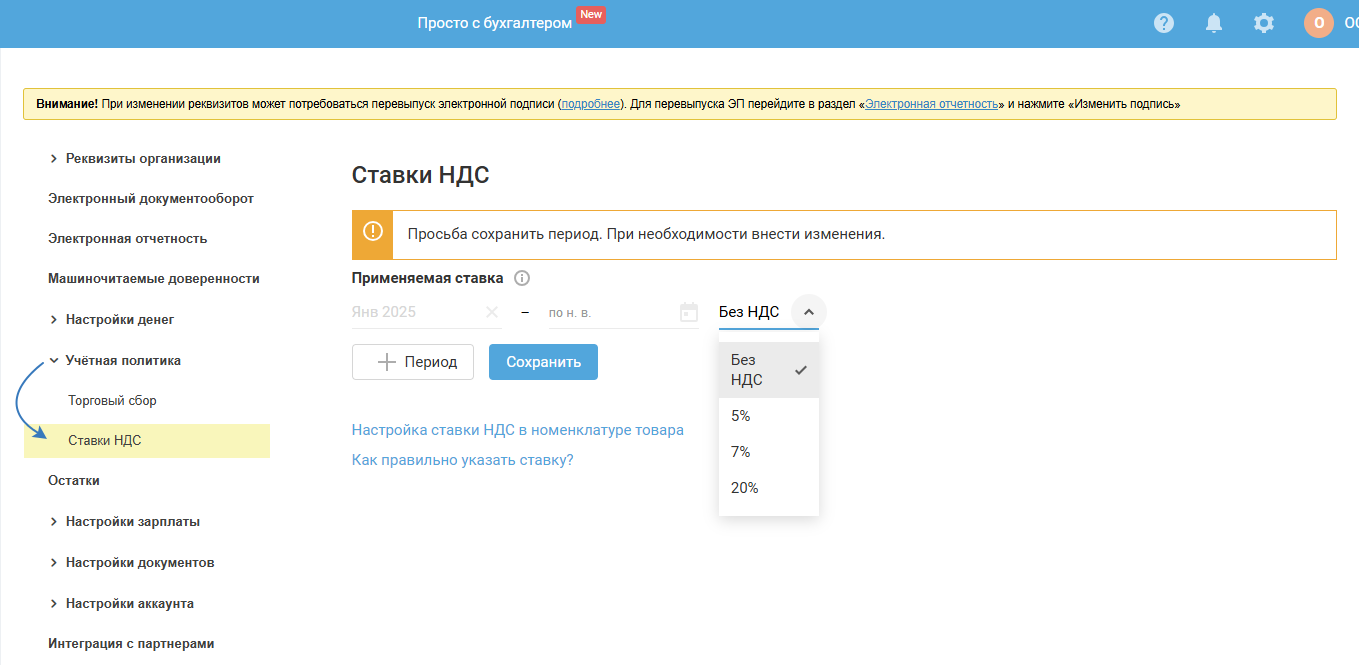
Task: Follow the подробнее link in warning
Action: pos(591,104)
